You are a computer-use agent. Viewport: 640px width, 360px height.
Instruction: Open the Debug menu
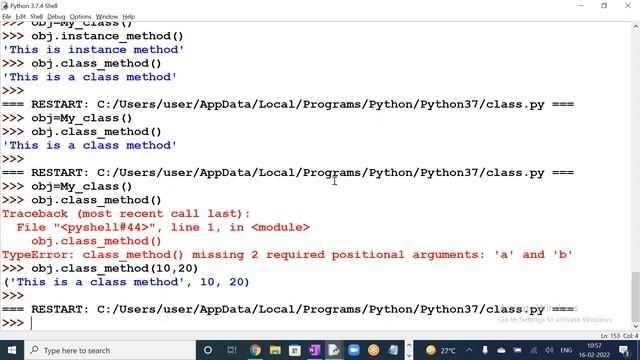56,17
